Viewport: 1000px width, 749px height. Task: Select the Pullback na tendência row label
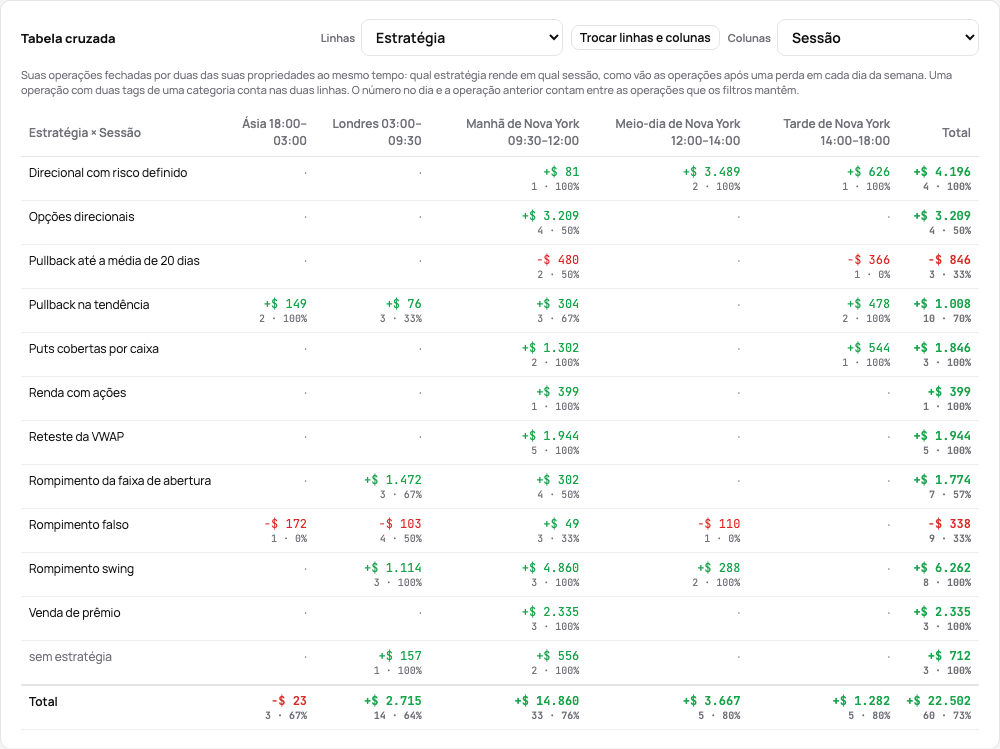click(x=89, y=305)
